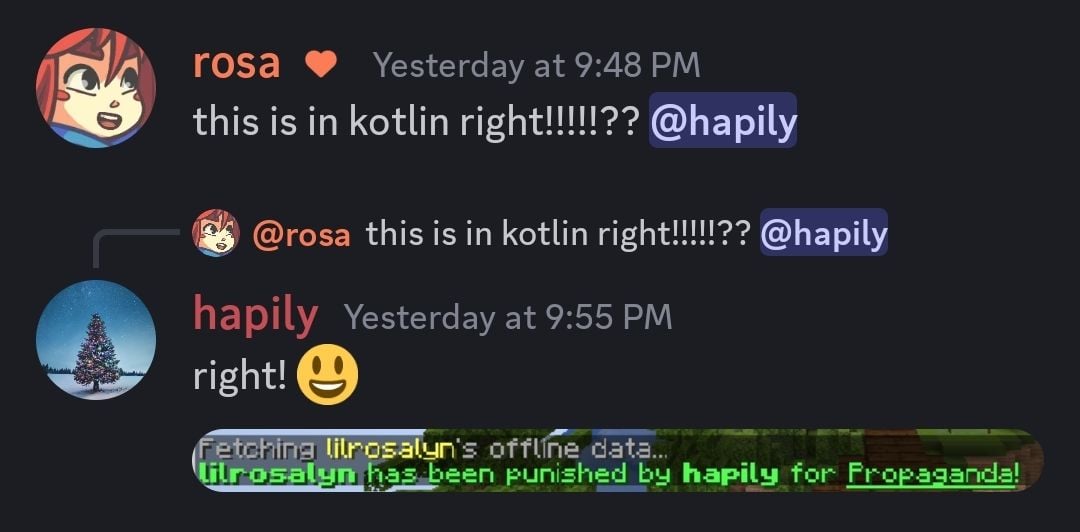
Task: Click the grinning smiley emoji after "right!"
Action: click(327, 374)
